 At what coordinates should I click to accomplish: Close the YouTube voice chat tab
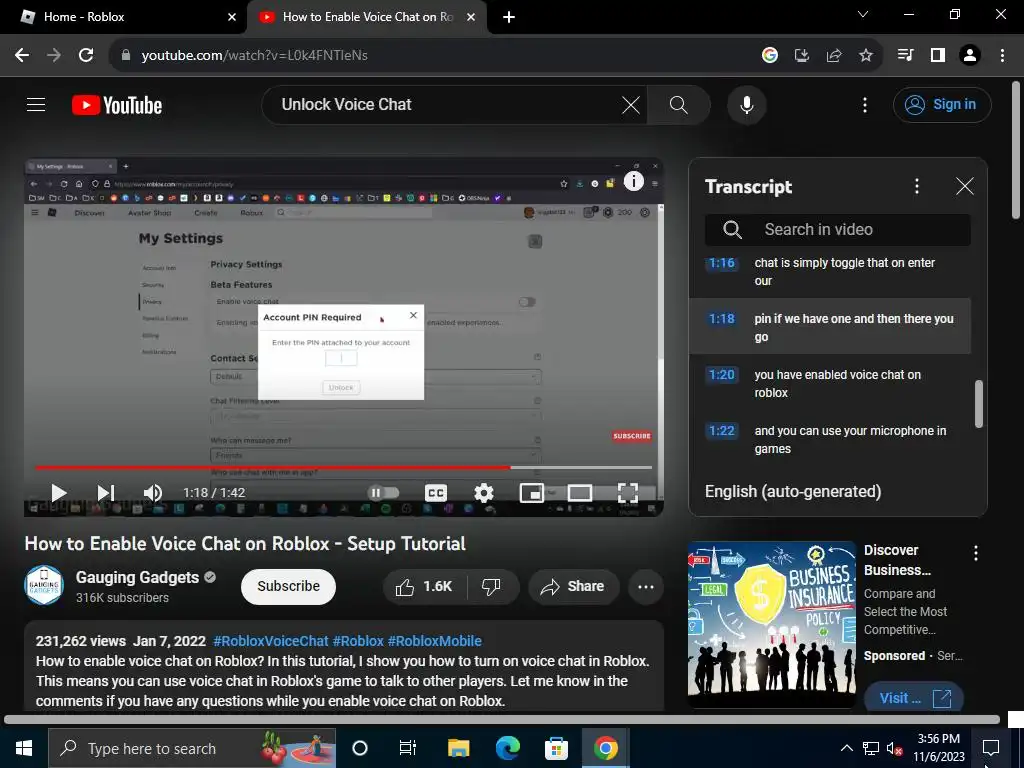pyautogui.click(x=471, y=17)
